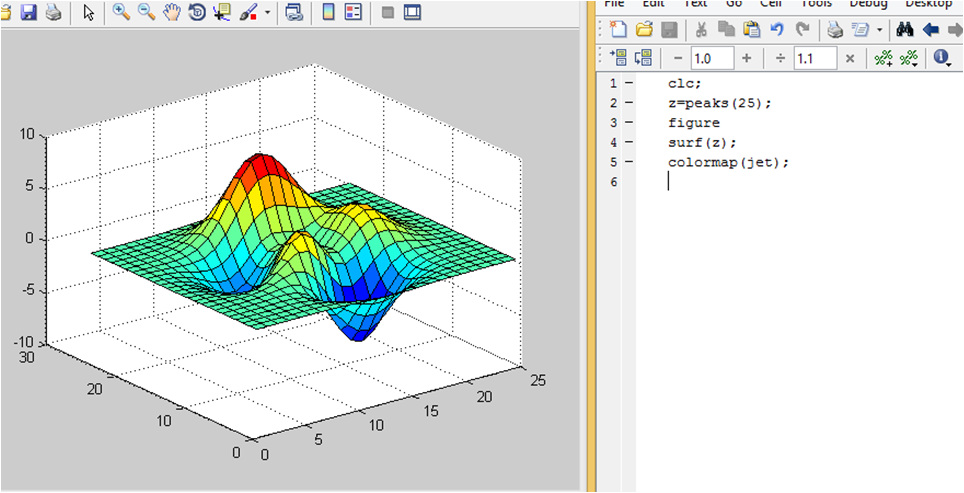Screen dimensions: 964x493
Task: Undo last edit with blue arrow
Action: (777, 28)
